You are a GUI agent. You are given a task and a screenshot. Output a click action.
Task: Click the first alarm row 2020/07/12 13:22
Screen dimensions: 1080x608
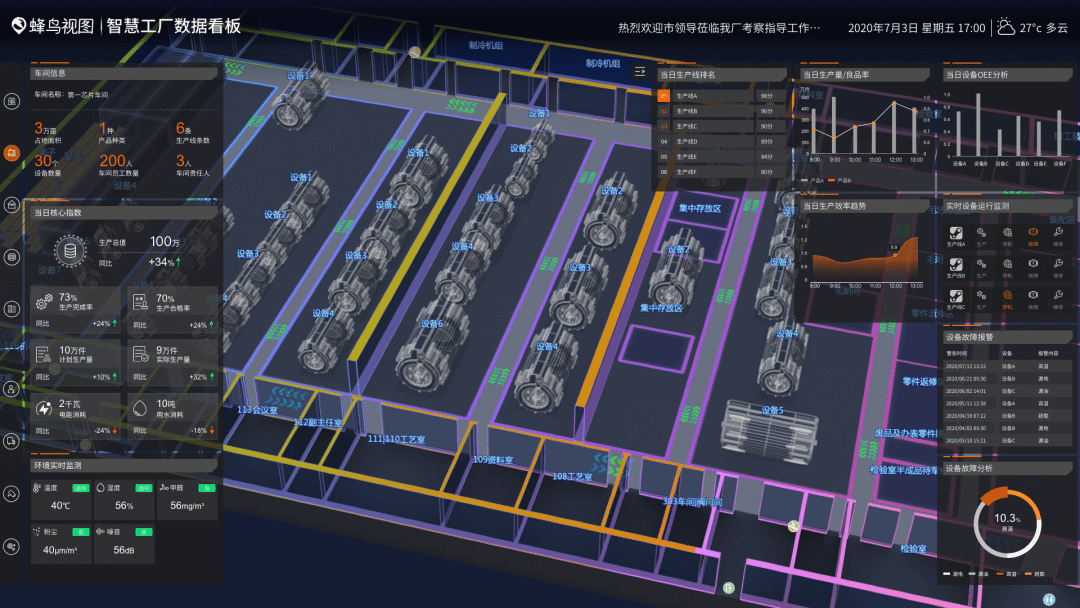[x=1007, y=366]
